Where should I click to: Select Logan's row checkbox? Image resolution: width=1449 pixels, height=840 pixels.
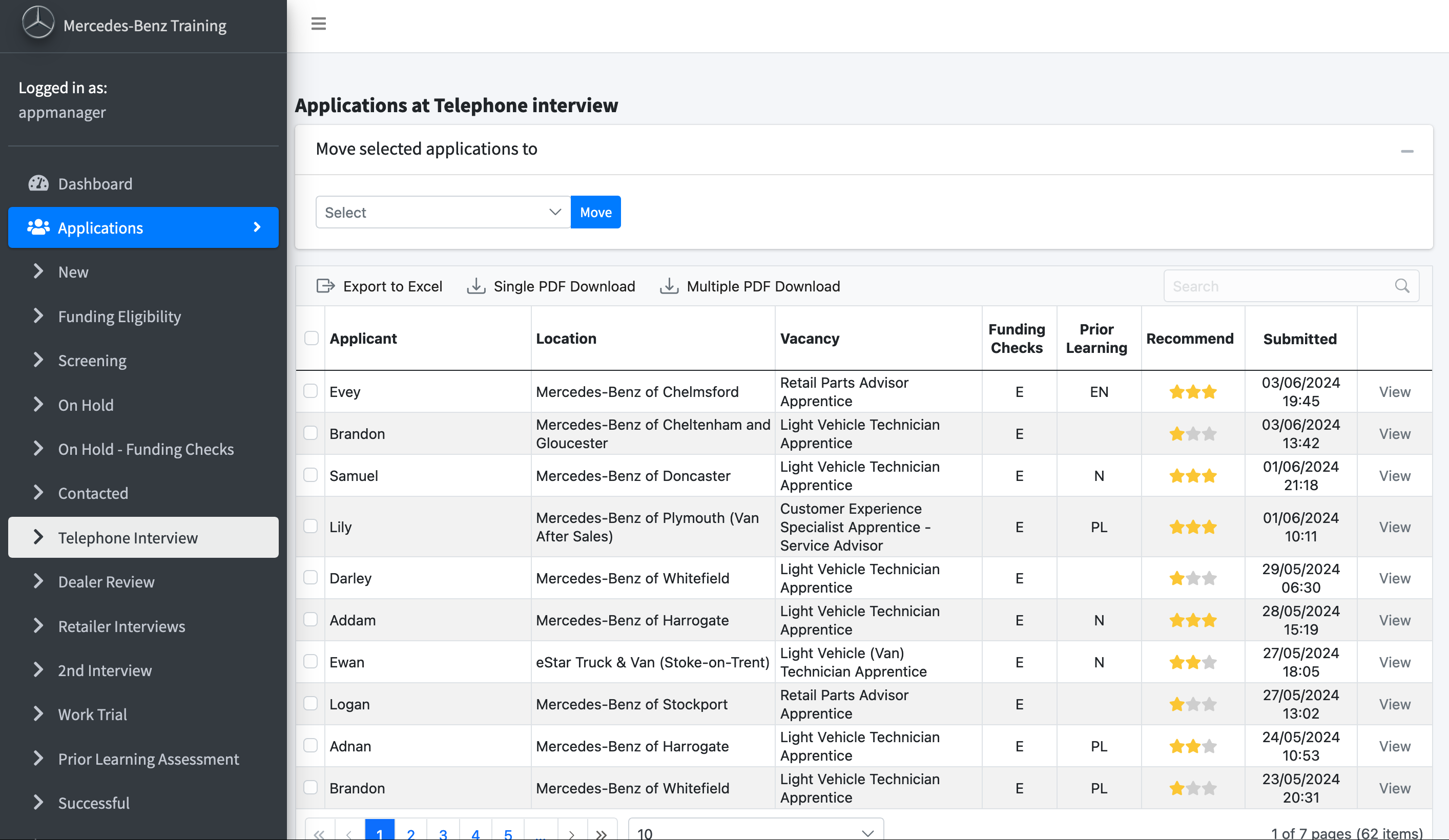coord(310,703)
